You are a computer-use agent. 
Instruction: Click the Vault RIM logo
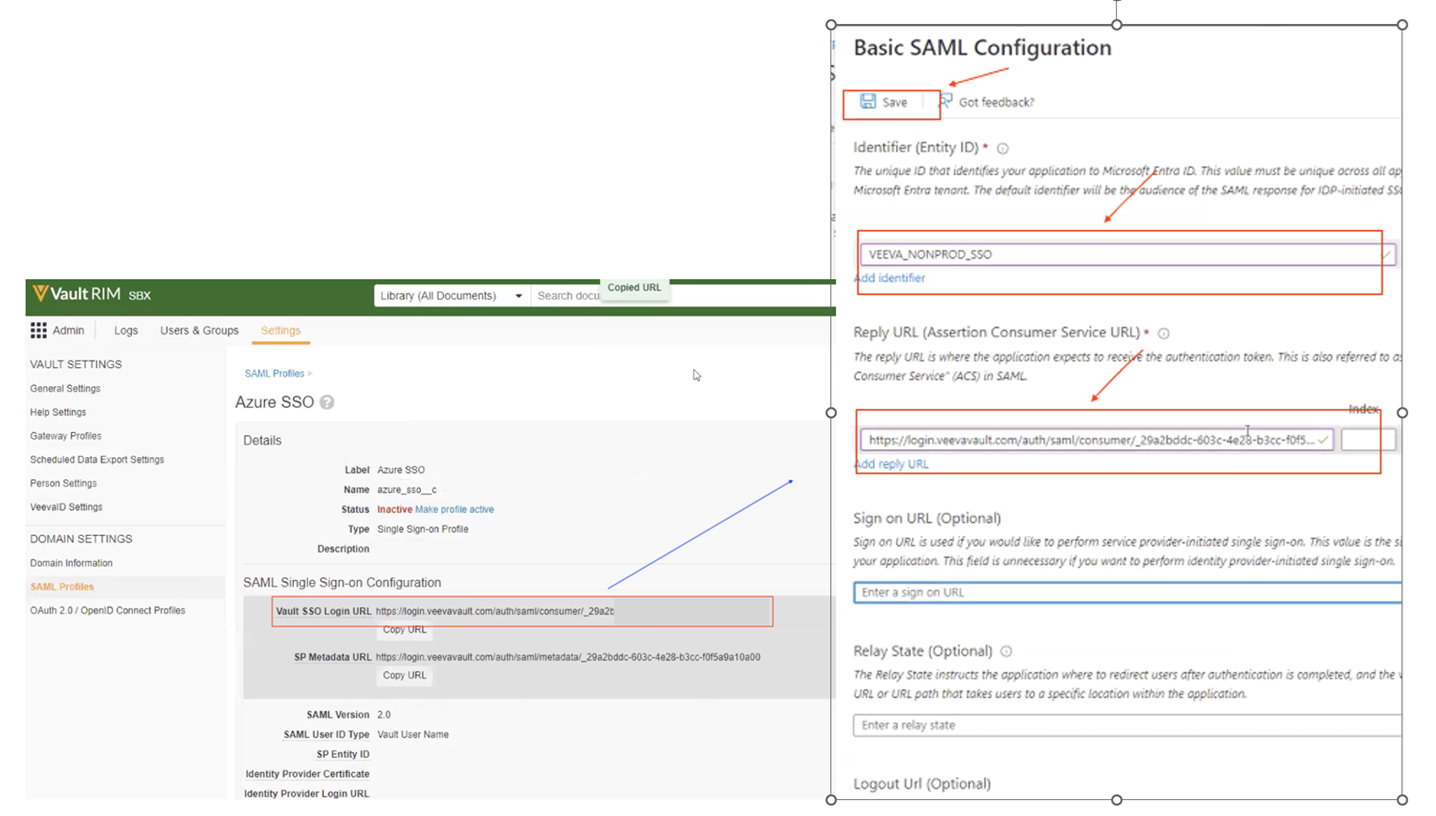(91, 294)
